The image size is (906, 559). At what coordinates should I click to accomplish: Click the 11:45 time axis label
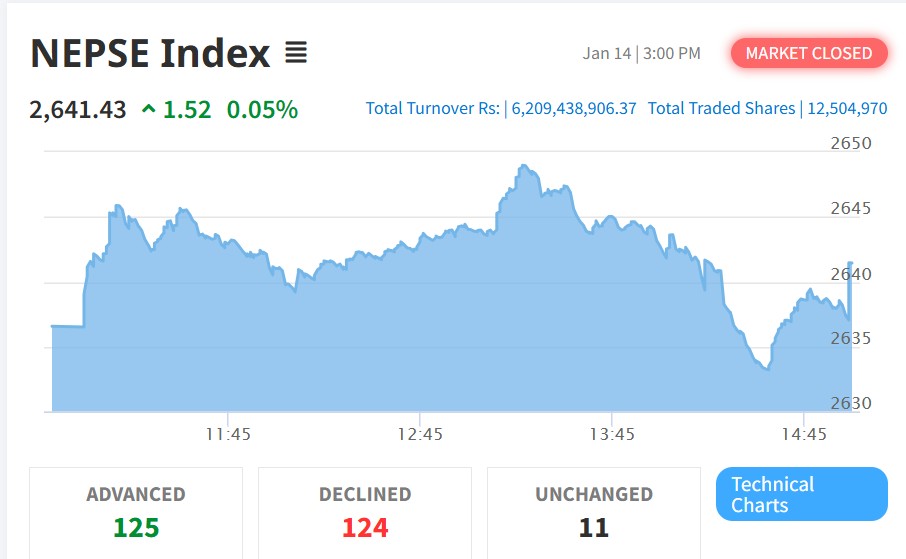pos(228,435)
